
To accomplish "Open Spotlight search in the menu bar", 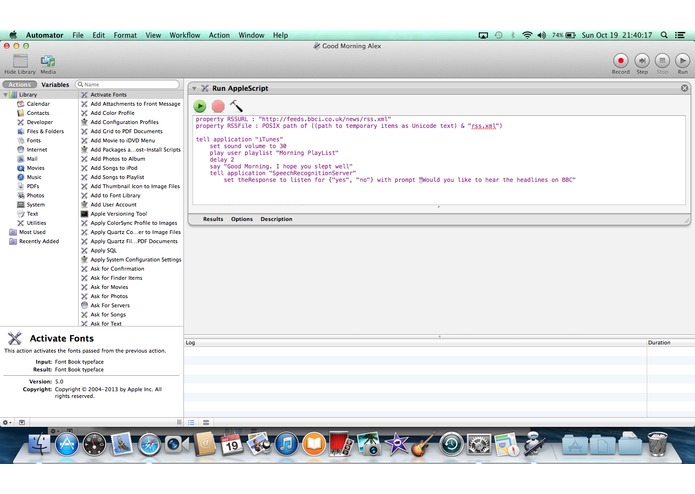I will point(664,35).
